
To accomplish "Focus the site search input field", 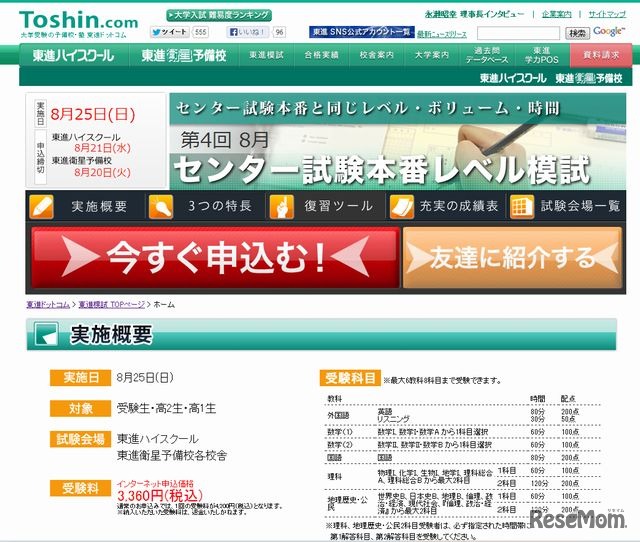I will coord(518,33).
